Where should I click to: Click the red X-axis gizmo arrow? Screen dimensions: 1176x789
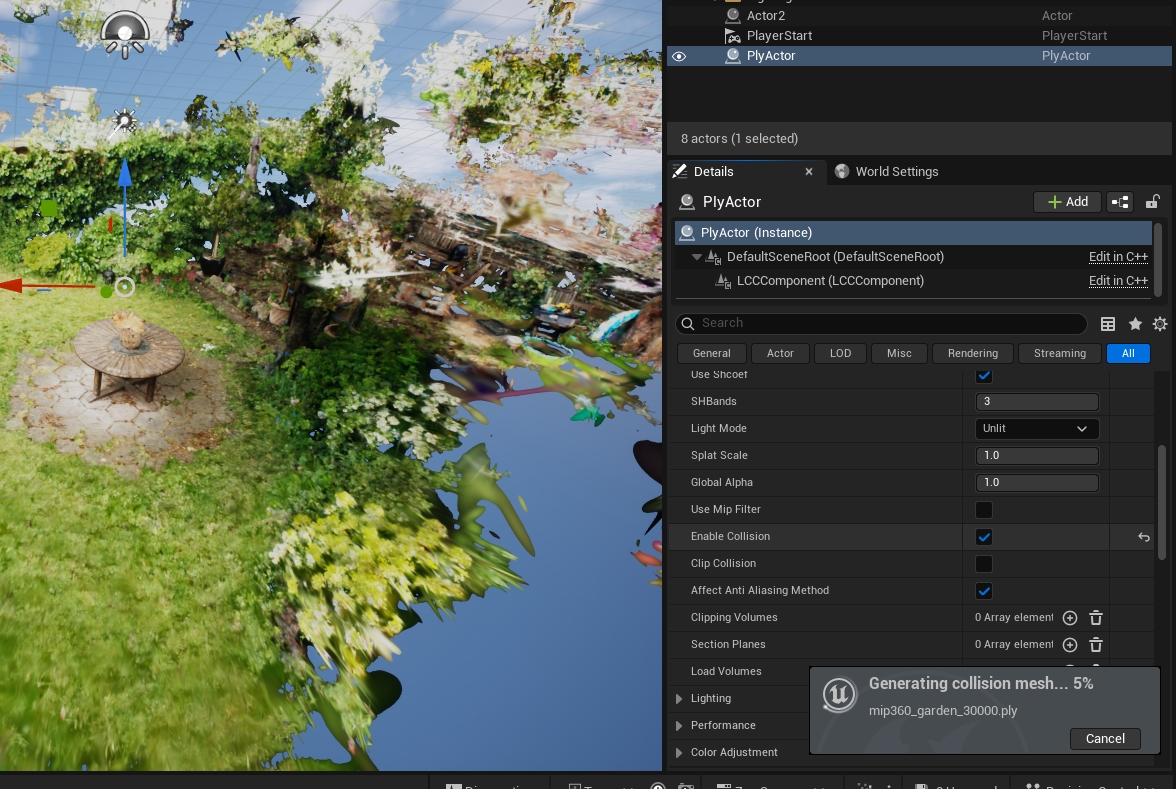coord(13,286)
